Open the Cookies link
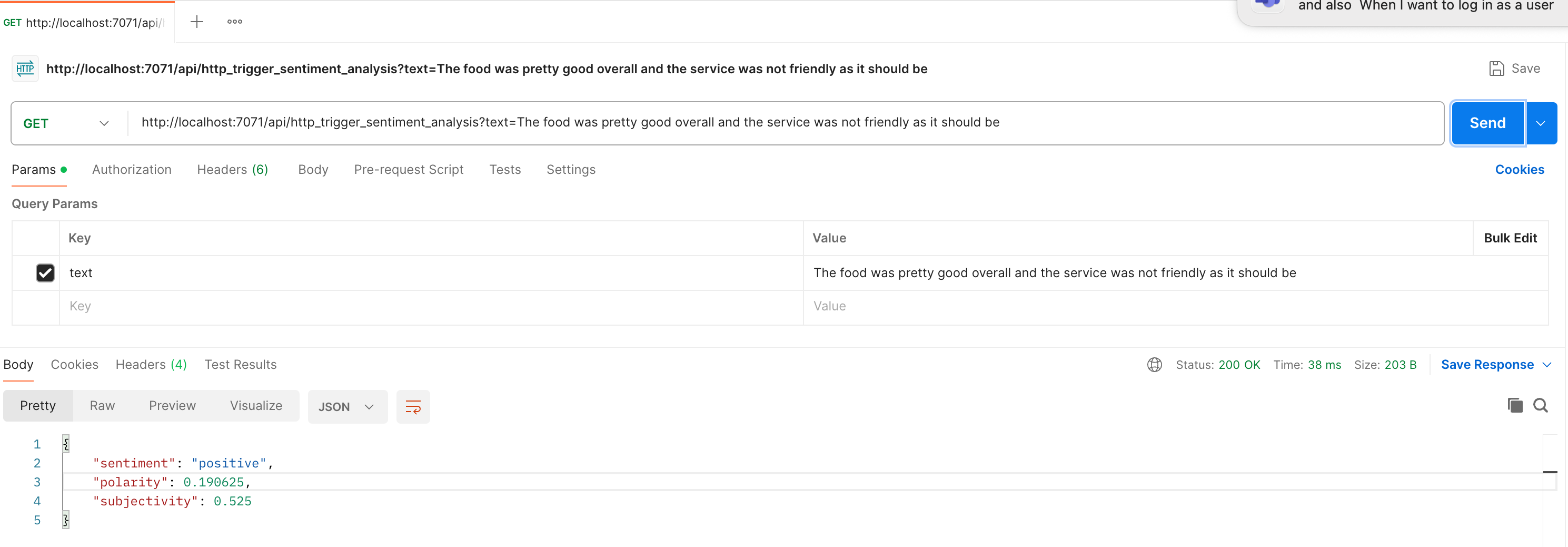Image resolution: width=1568 pixels, height=547 pixels. coord(1520,169)
